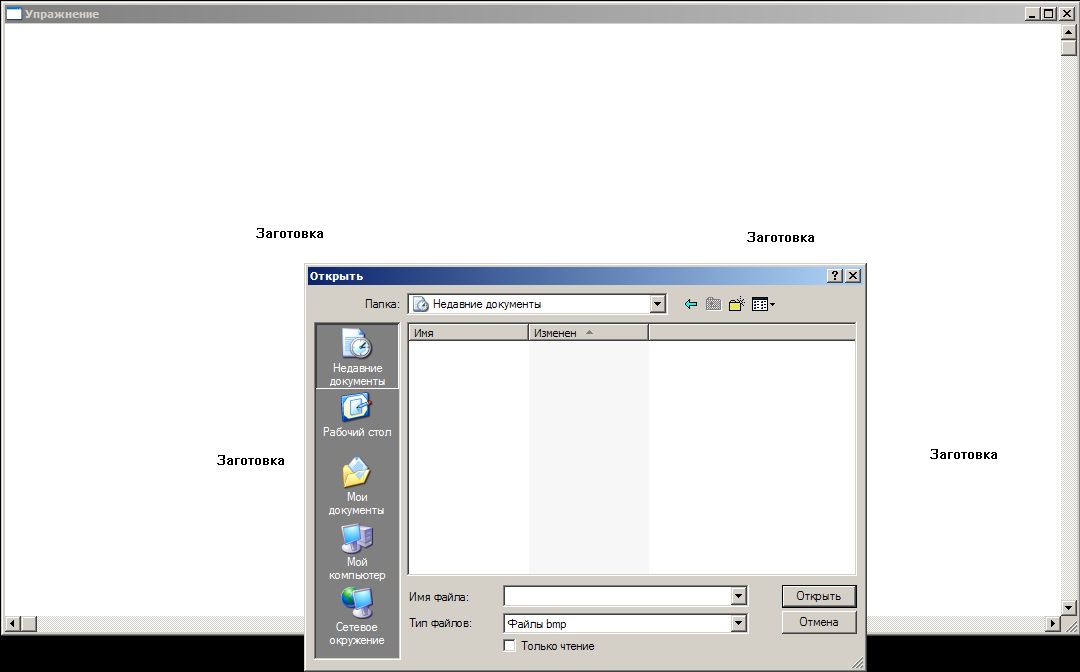Expand the Имя файла dropdown arrow

(738, 596)
